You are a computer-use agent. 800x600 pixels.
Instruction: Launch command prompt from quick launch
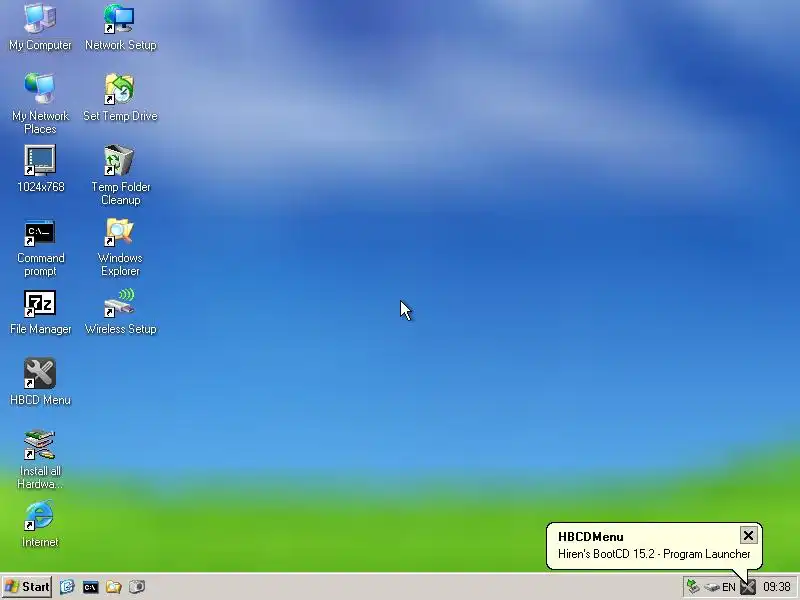pos(90,587)
